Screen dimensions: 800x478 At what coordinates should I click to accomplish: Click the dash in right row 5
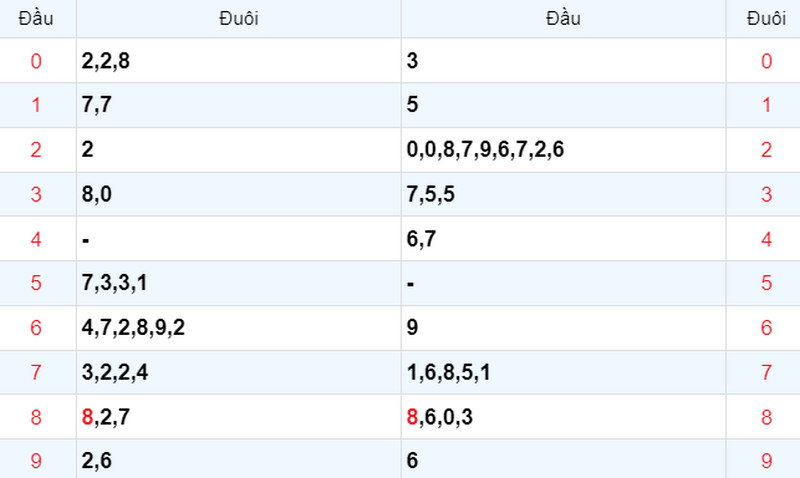point(411,284)
